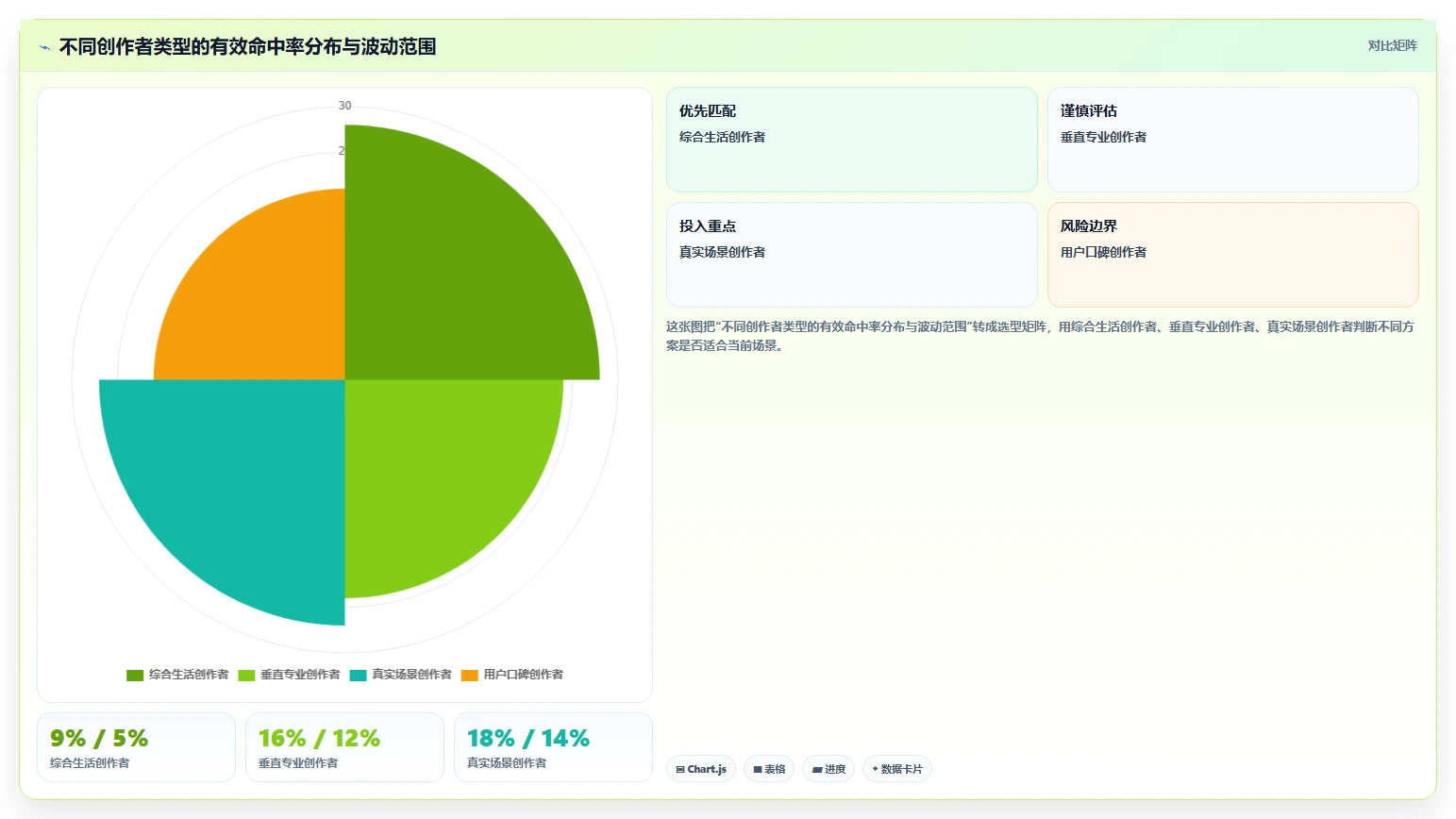This screenshot has height=819, width=1456.
Task: Click 综合生活创作者 text in 优先匹配 card
Action: coord(722,137)
